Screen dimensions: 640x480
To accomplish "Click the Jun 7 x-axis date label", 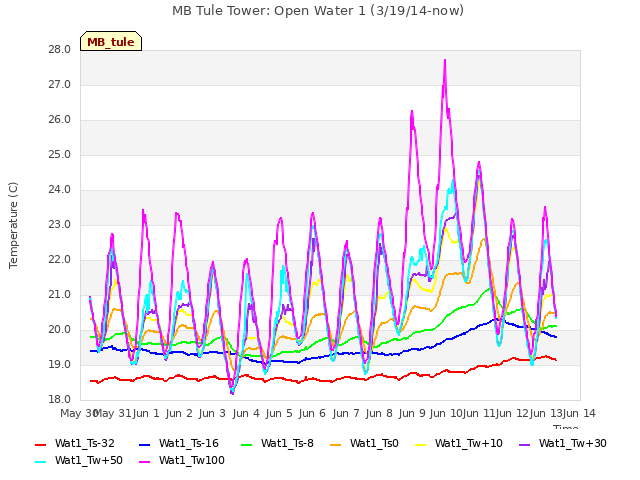I will pyautogui.click(x=346, y=414).
